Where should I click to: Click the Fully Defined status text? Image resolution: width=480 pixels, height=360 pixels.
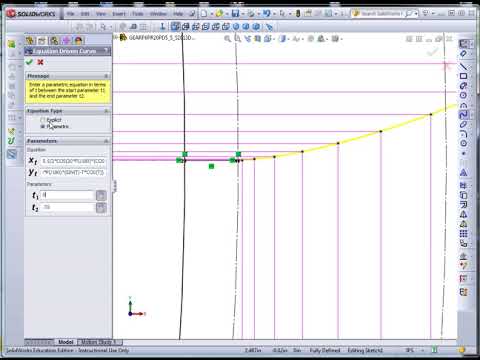pyautogui.click(x=325, y=350)
